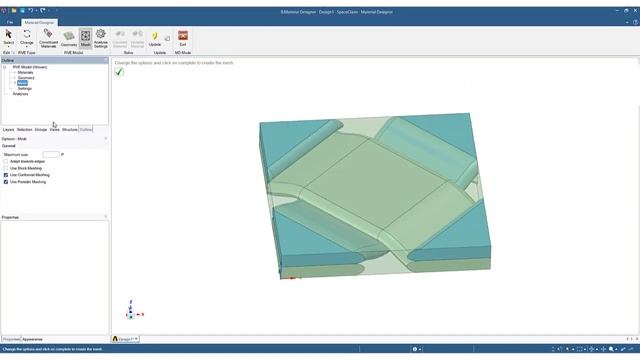Open the zoom dropdown arrow in status bar
Image resolution: width=640 pixels, height=360 pixels.
(x=616, y=349)
